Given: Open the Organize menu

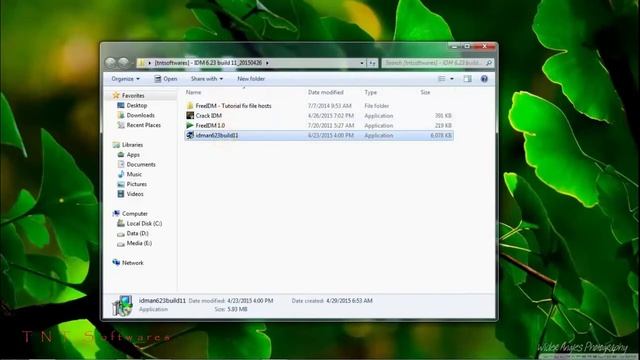Looking at the screenshot, I should (x=125, y=79).
